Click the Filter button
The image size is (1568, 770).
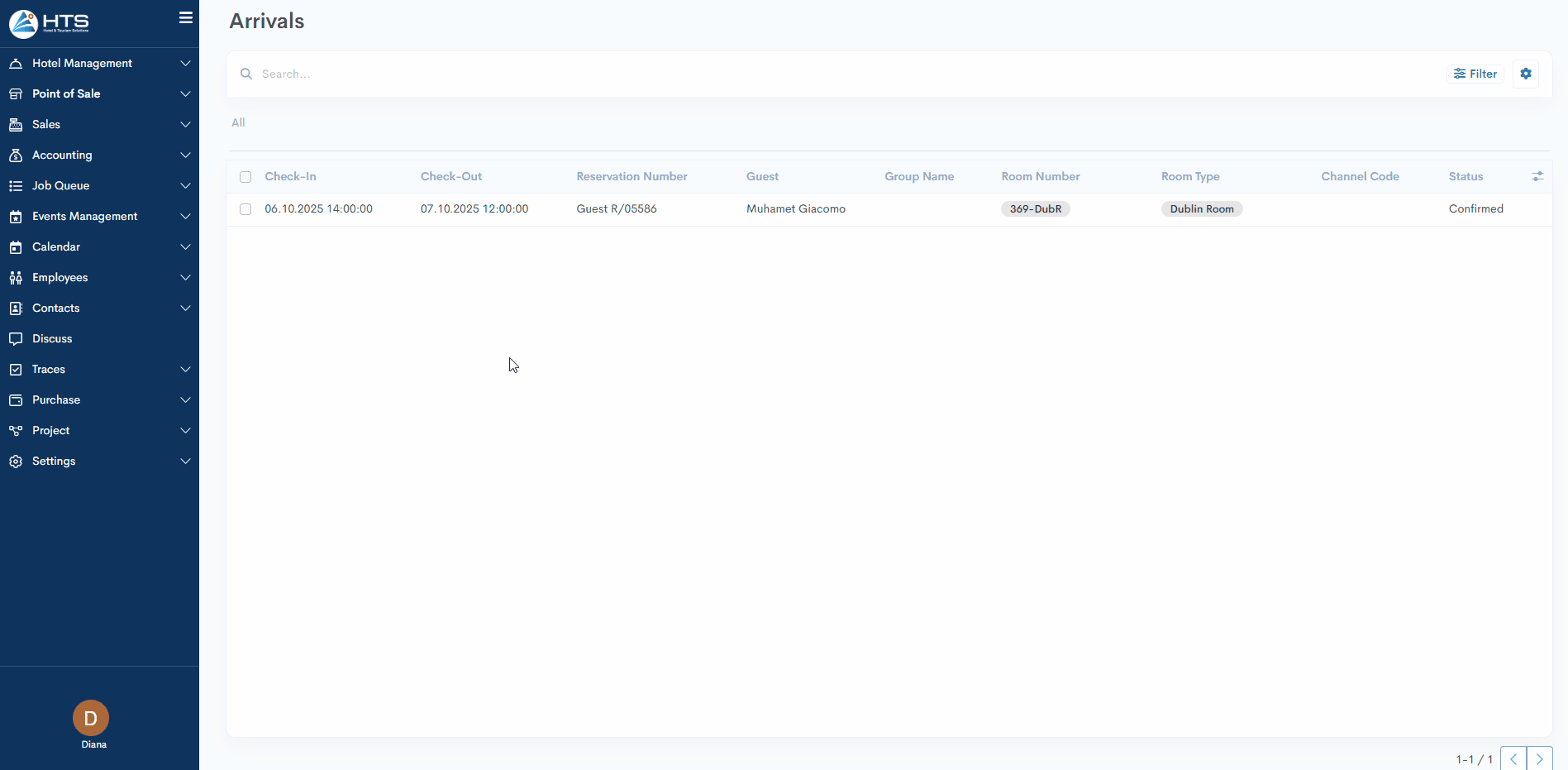point(1475,74)
